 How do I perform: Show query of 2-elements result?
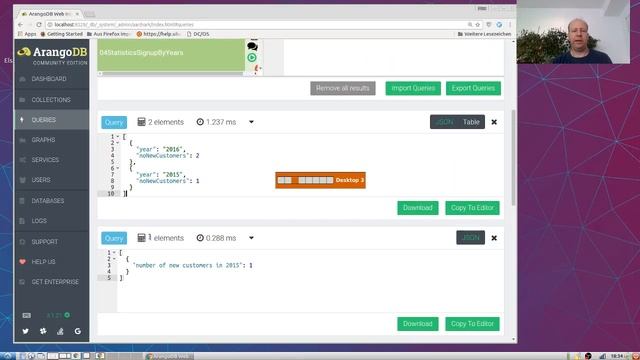[x=114, y=122]
